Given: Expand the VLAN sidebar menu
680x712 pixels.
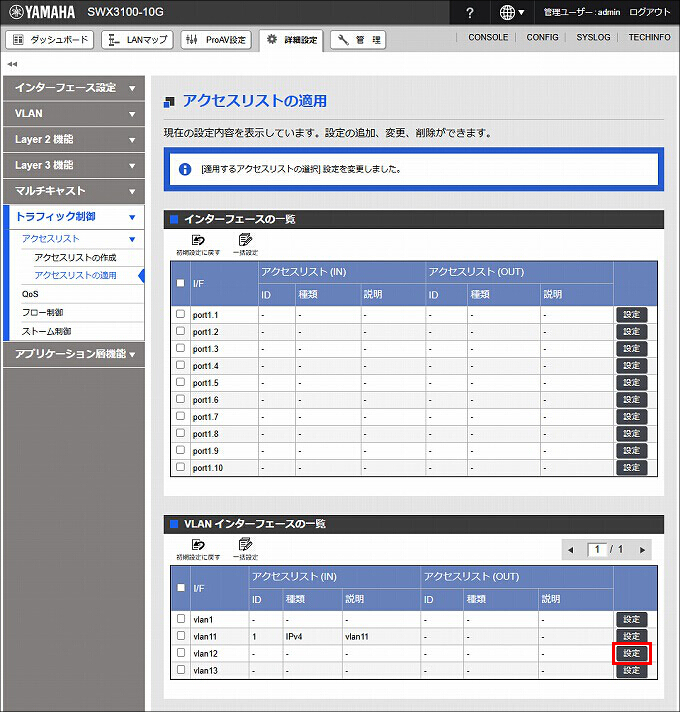Looking at the screenshot, I should point(73,114).
